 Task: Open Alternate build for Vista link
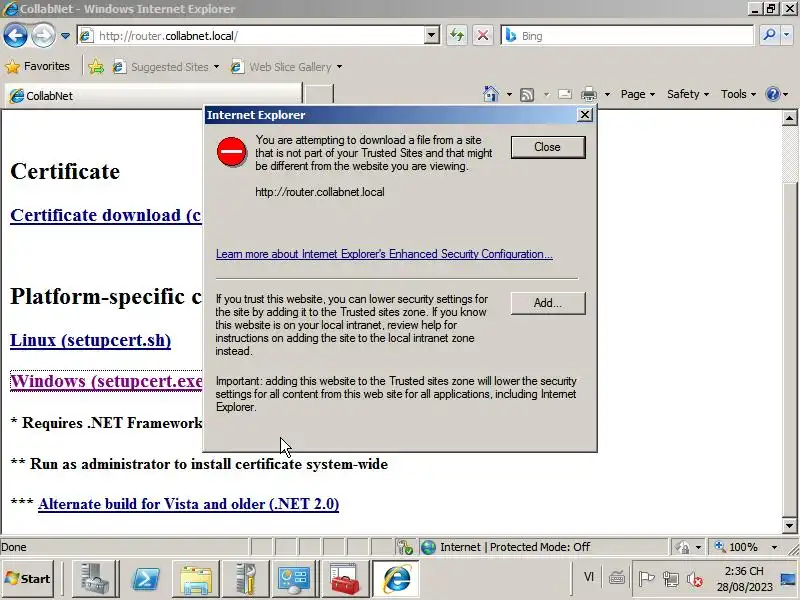(x=188, y=504)
